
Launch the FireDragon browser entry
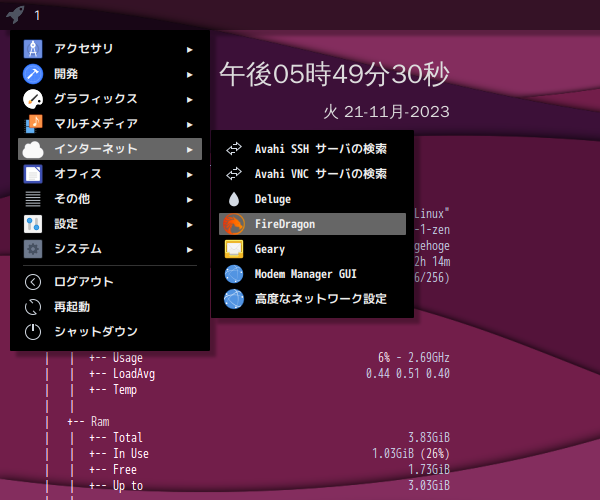click(x=312, y=224)
